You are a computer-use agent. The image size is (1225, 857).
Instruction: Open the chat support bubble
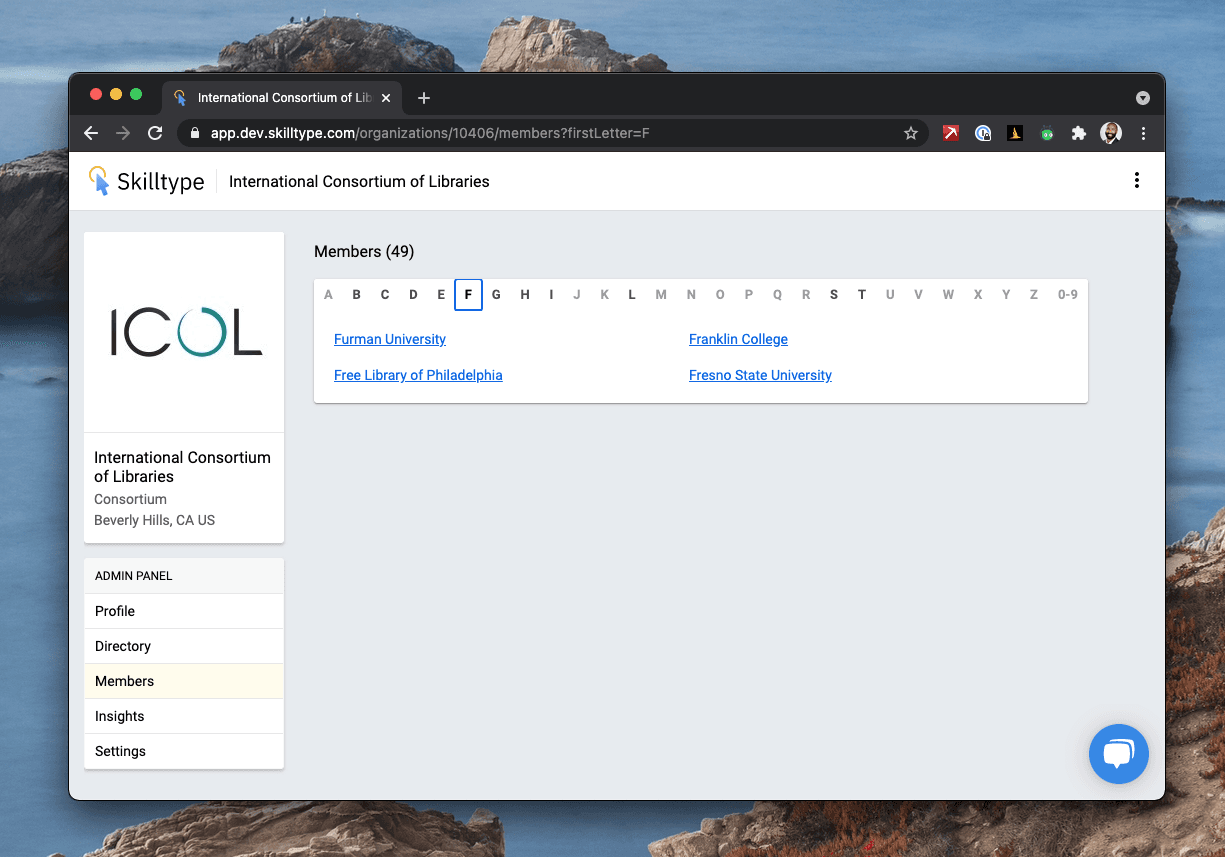[1118, 754]
